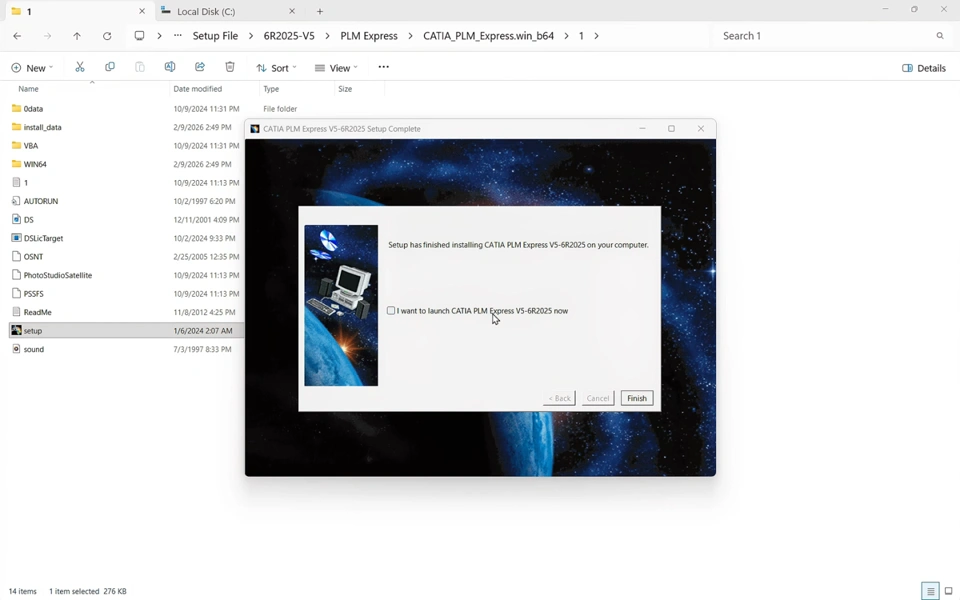Open the Sort dropdown
Image resolution: width=960 pixels, height=600 pixels.
click(x=276, y=68)
